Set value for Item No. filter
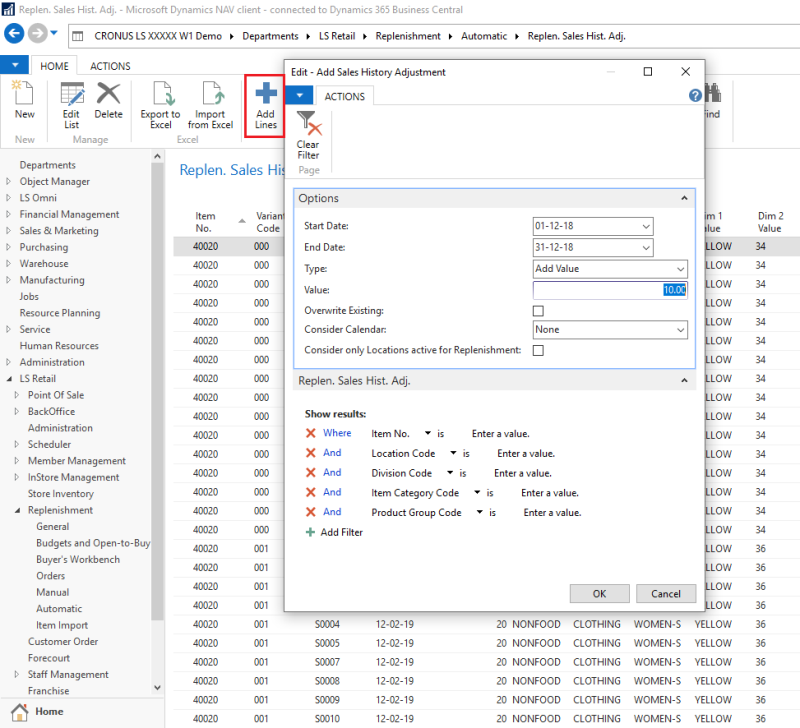This screenshot has width=800, height=728. point(501,434)
